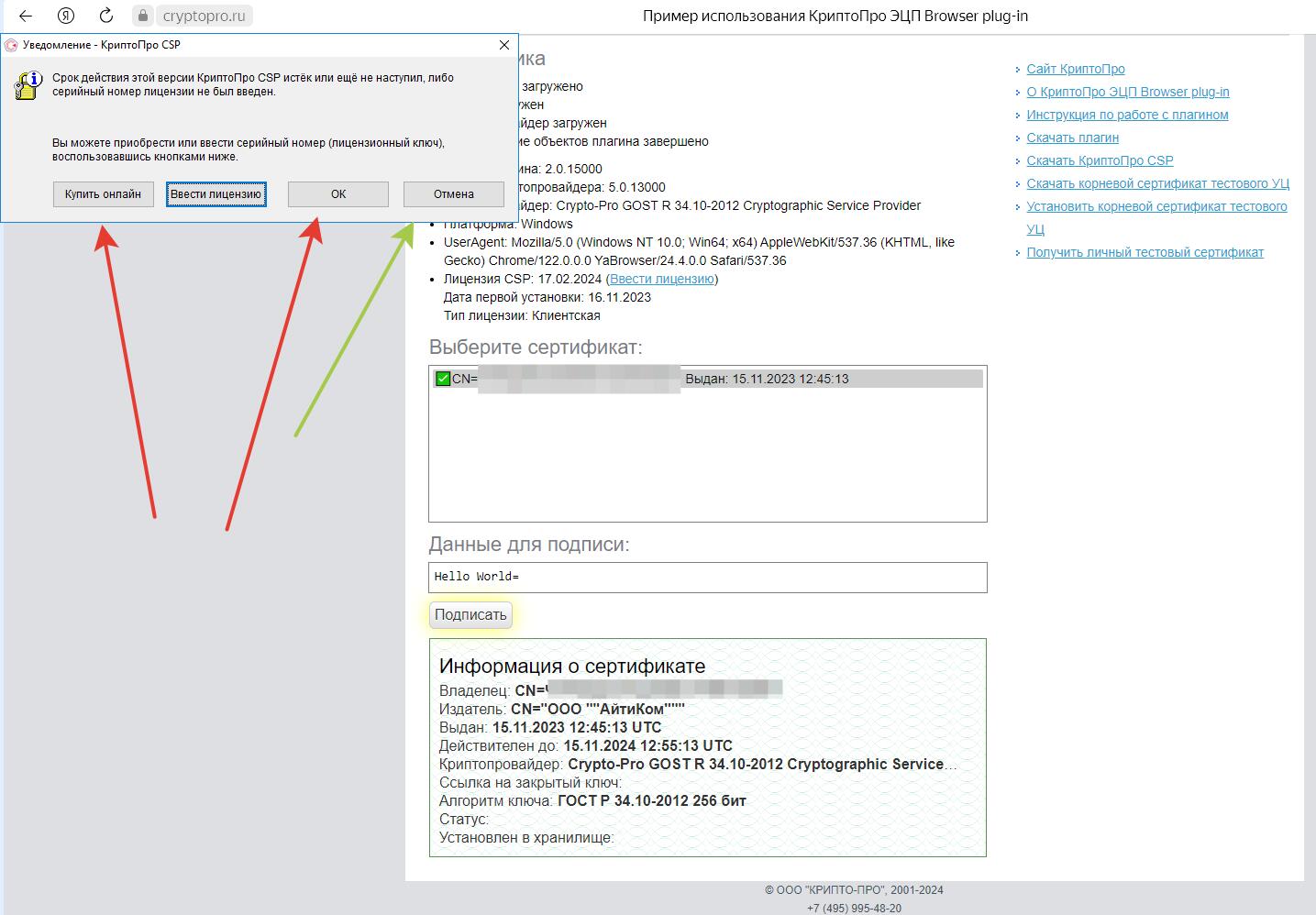Click the Данные для подписи heading
The image size is (1316, 915).
click(x=529, y=545)
